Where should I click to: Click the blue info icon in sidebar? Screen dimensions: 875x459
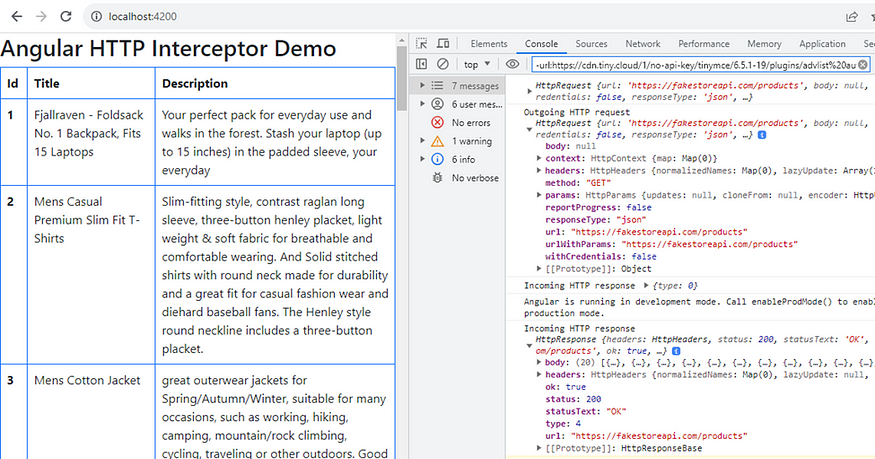point(438,160)
